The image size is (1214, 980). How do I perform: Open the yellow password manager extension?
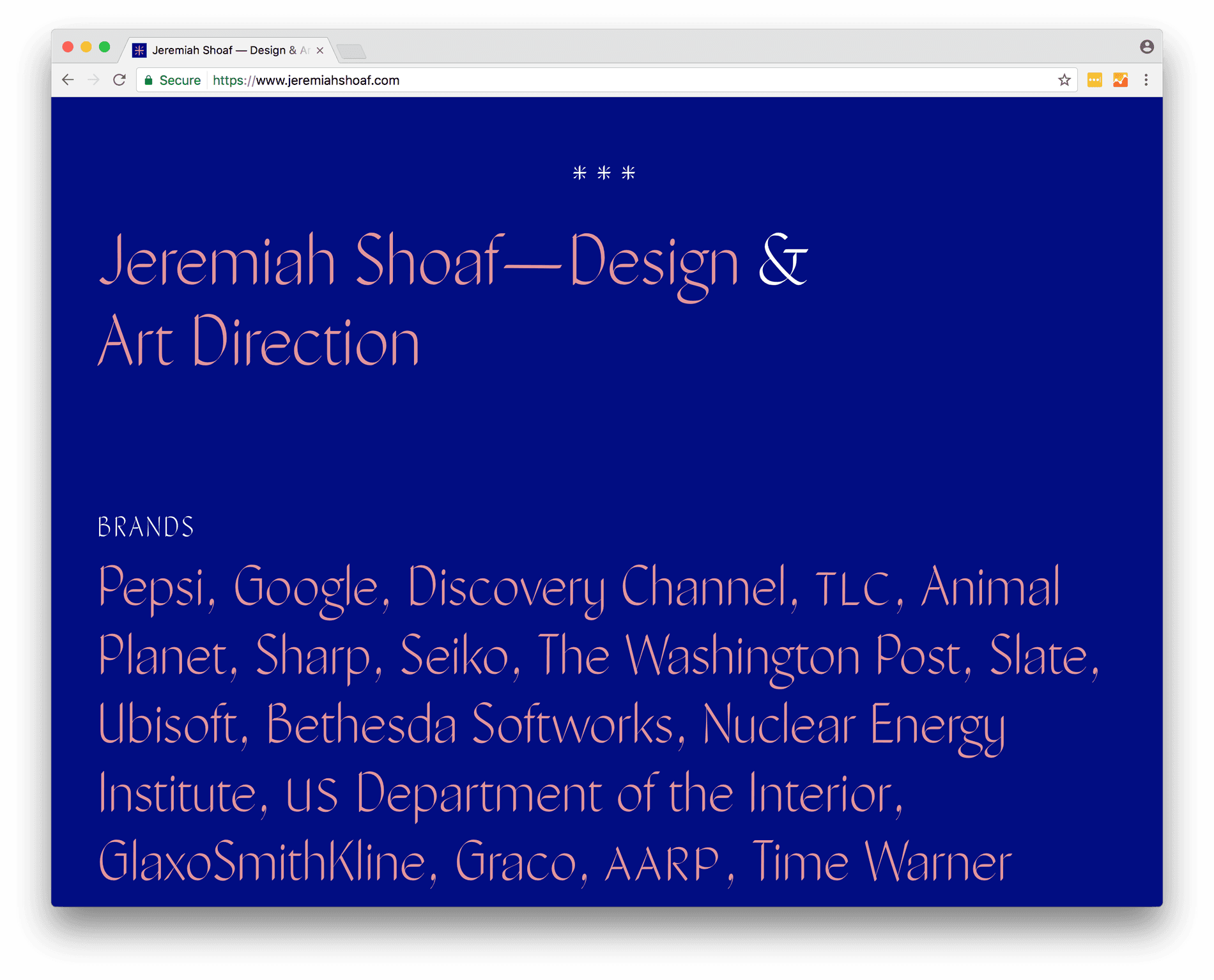coord(1095,80)
